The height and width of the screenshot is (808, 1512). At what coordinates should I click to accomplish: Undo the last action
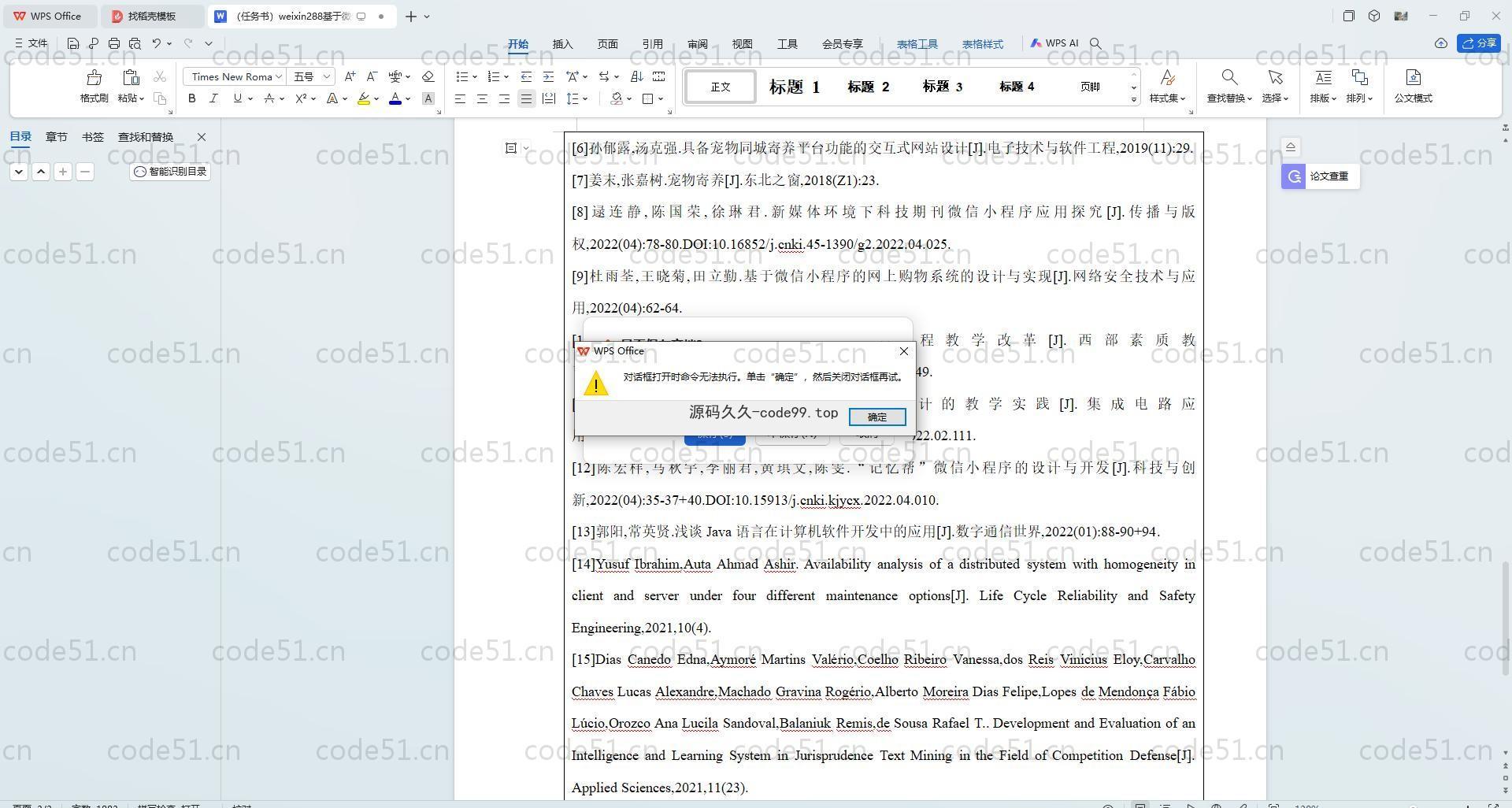point(157,44)
